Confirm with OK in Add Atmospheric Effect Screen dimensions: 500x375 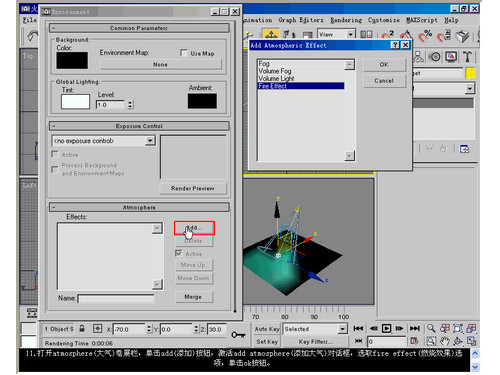384,65
